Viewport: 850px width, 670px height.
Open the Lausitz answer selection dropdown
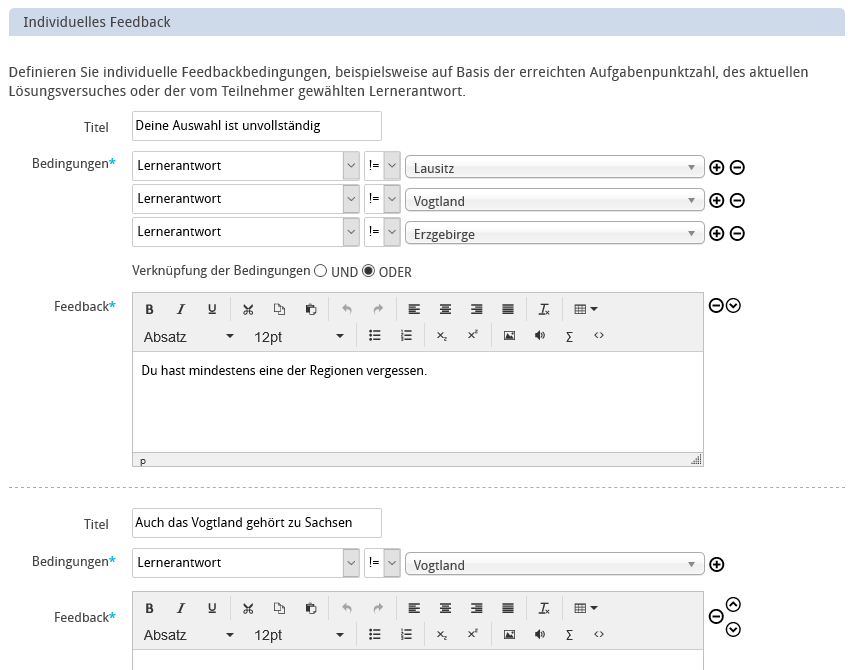pos(555,167)
